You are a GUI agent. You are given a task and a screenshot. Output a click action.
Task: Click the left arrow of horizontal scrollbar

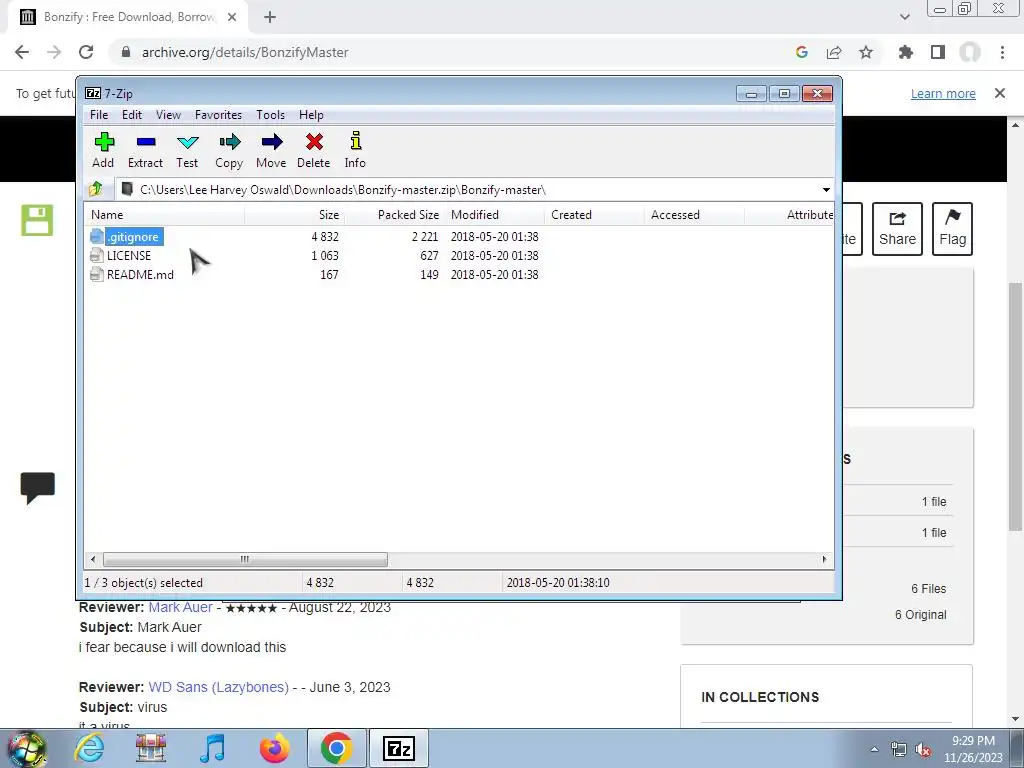coord(93,559)
